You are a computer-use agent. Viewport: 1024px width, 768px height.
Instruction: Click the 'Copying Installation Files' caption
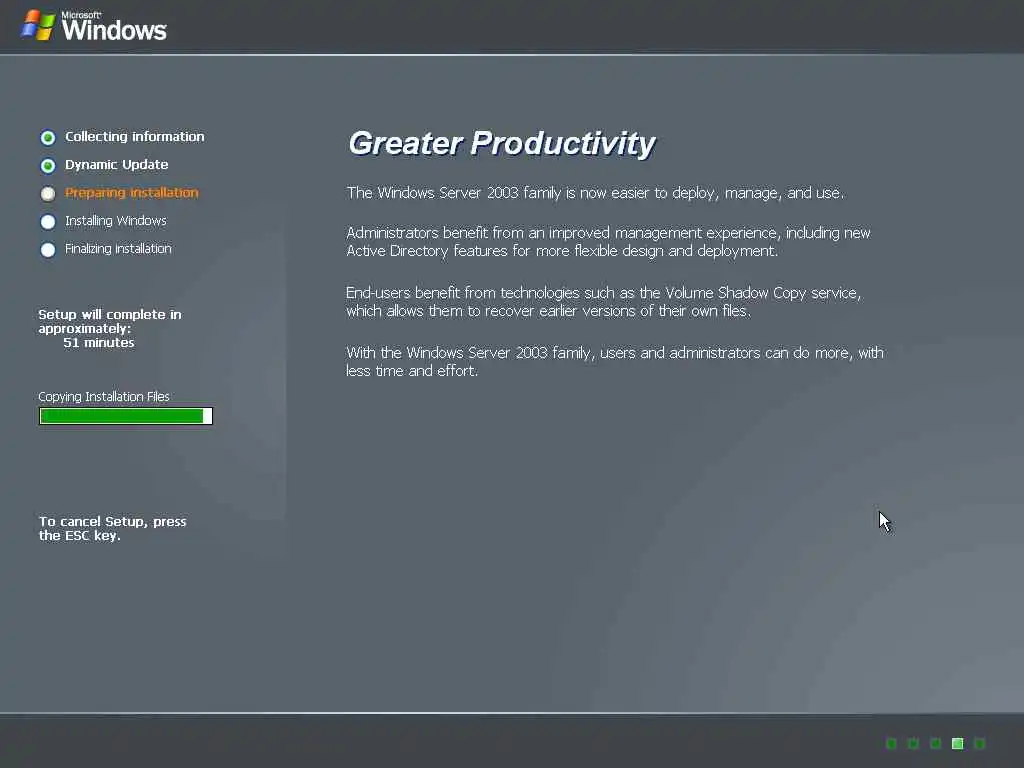point(104,396)
